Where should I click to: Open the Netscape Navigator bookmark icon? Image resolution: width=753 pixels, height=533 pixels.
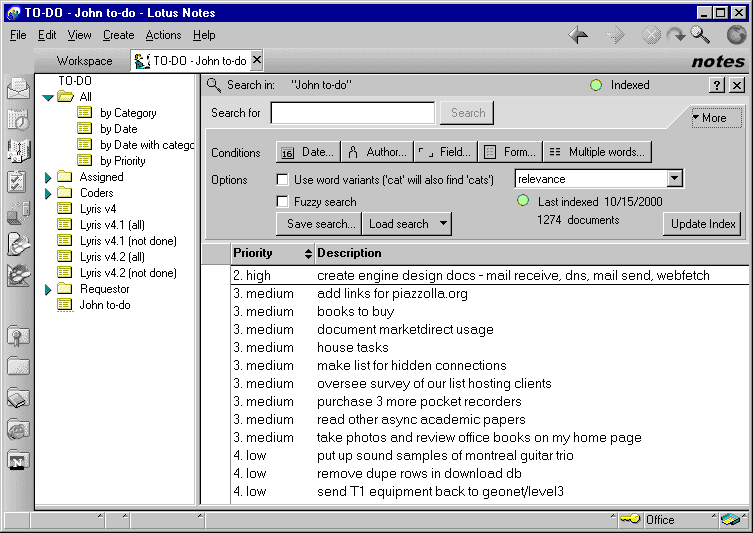point(18,461)
